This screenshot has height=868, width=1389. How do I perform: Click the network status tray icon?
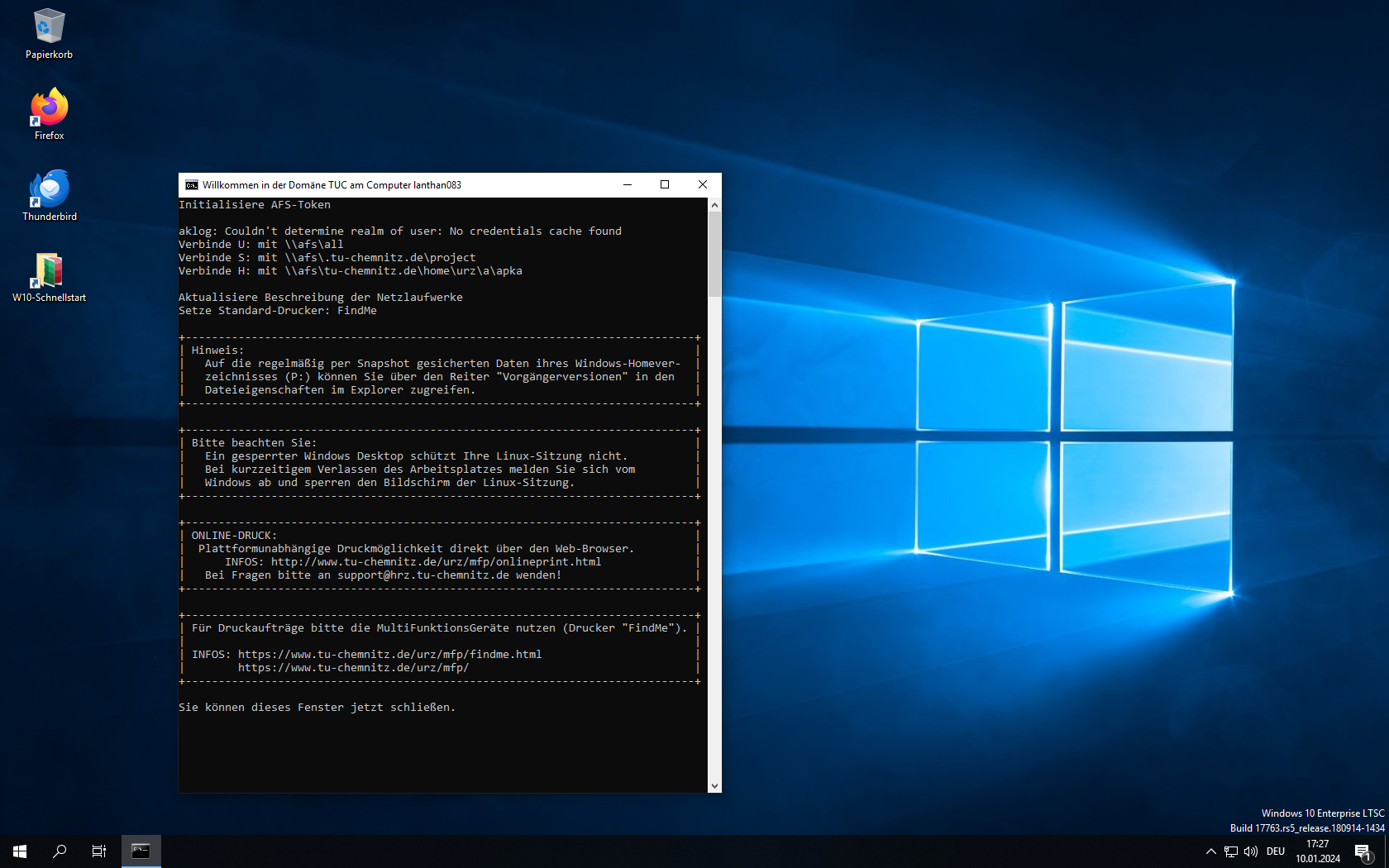[x=1231, y=851]
